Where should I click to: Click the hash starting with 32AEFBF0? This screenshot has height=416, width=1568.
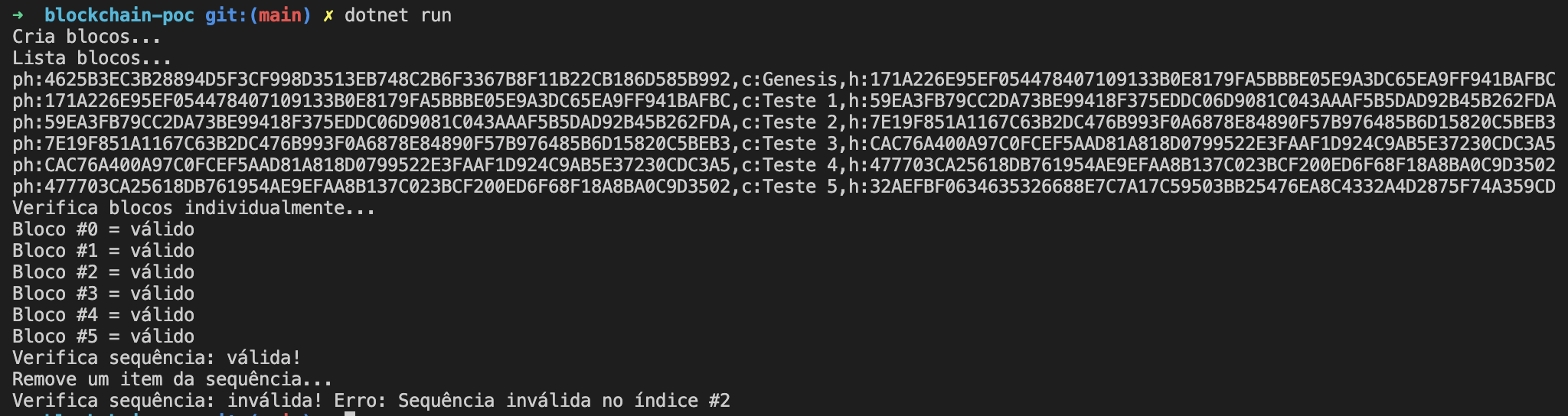tap(1213, 187)
